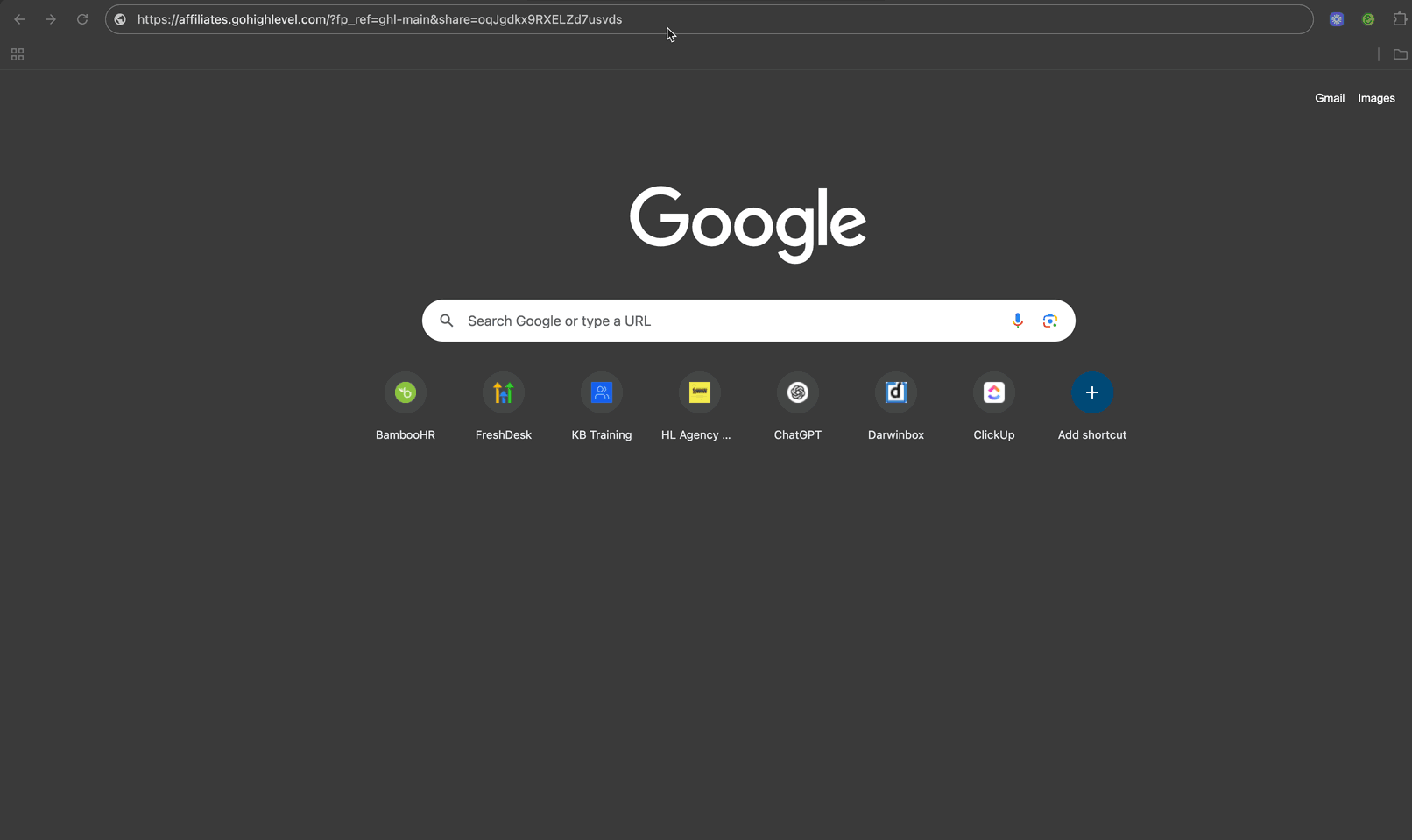This screenshot has height=840, width=1412.
Task: Add a new shortcut
Action: click(x=1091, y=392)
